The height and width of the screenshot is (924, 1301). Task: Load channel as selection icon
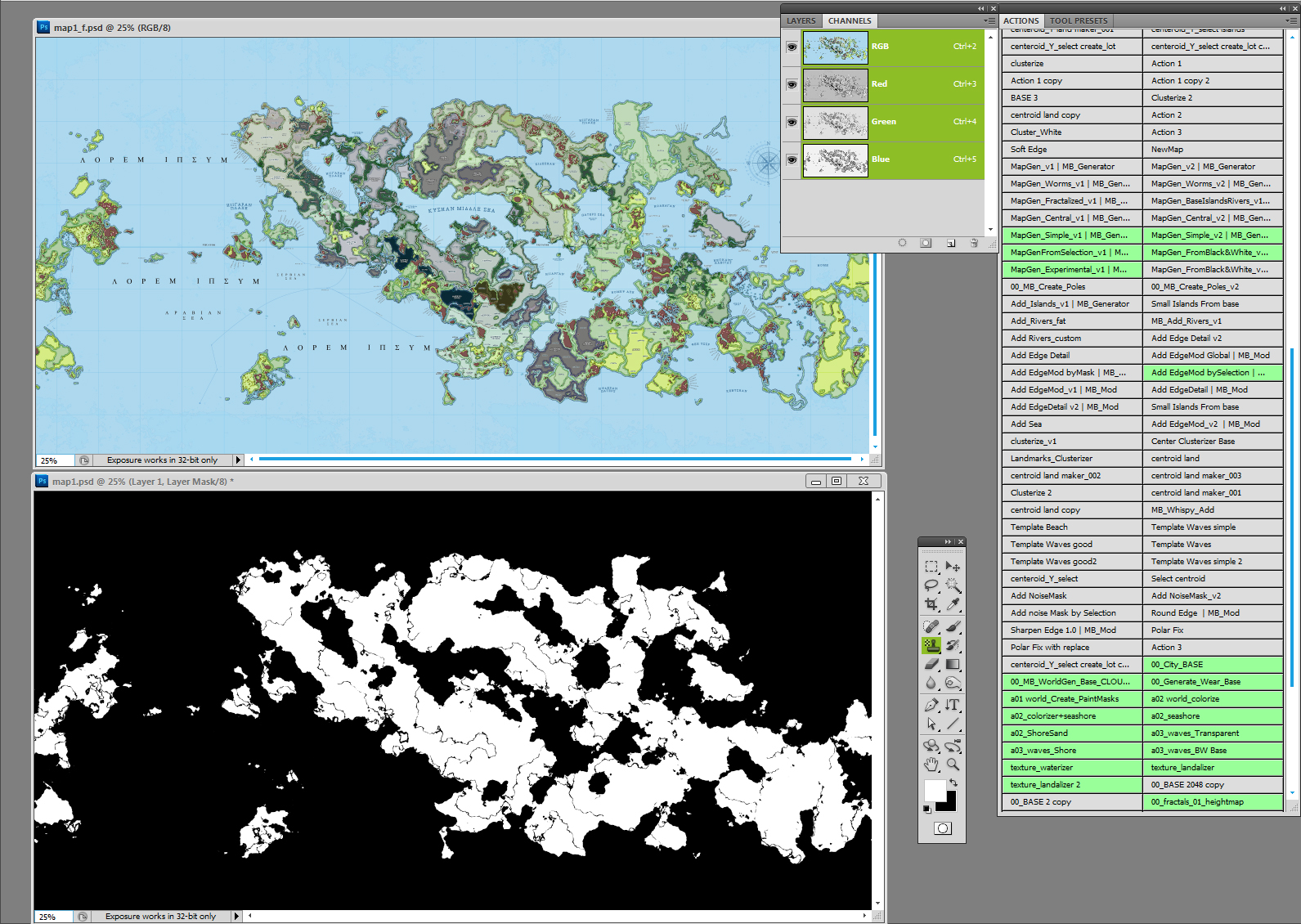902,243
